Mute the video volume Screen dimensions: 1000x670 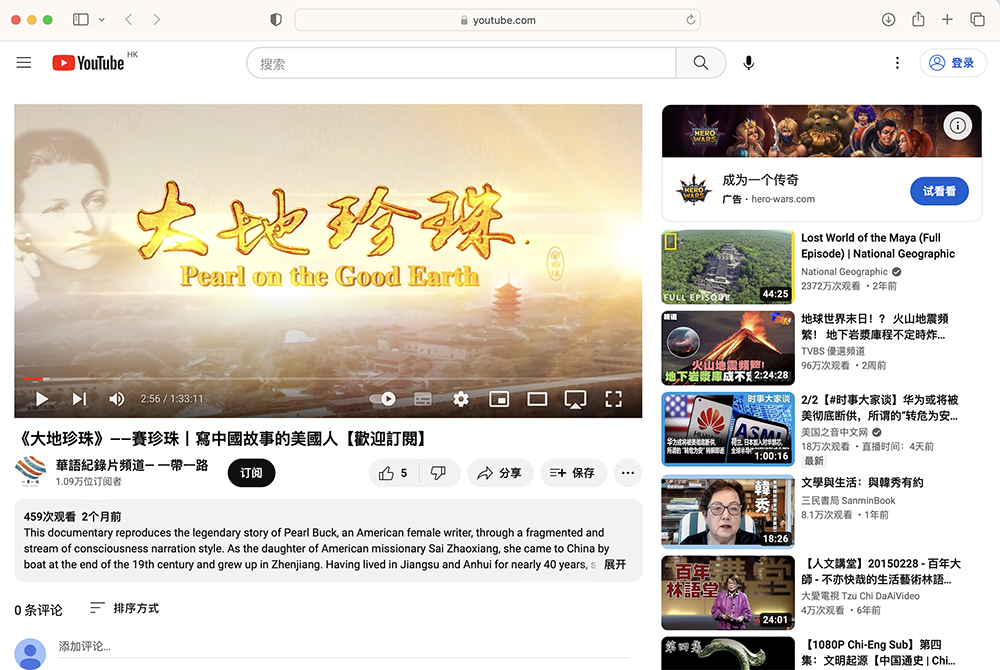116,399
